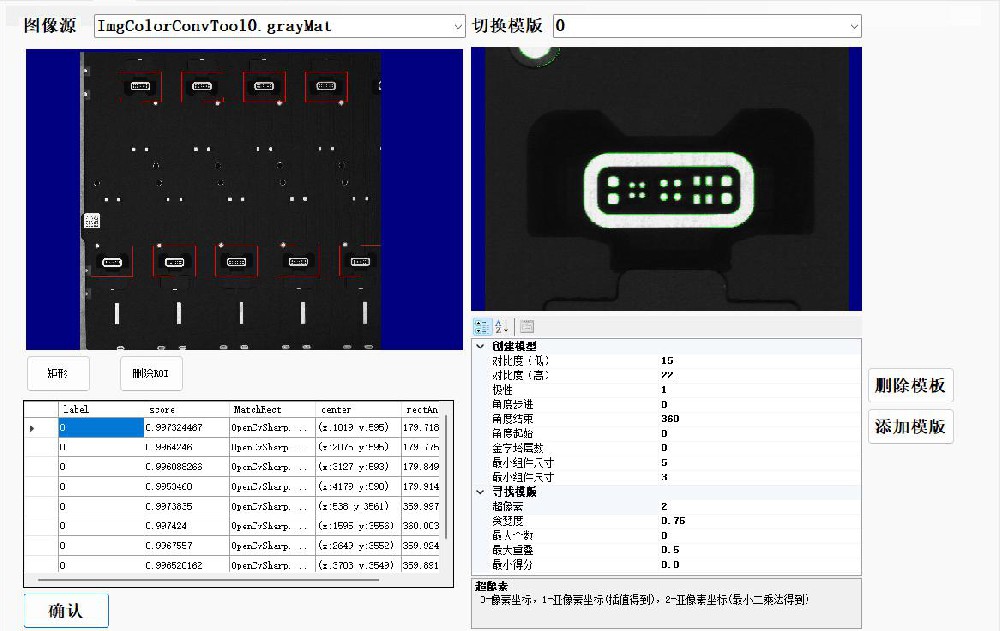Click the center column header
The image size is (1000, 631).
357,410
